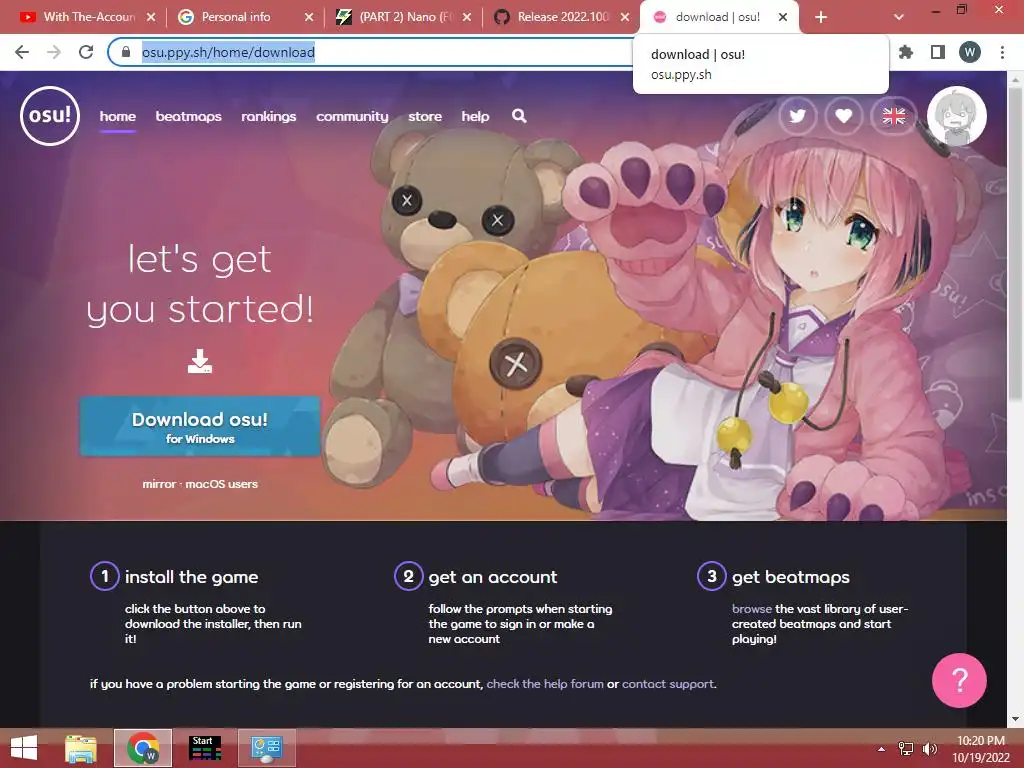Open the Control Panel taskbar icon
The height and width of the screenshot is (768, 1024).
click(266, 748)
